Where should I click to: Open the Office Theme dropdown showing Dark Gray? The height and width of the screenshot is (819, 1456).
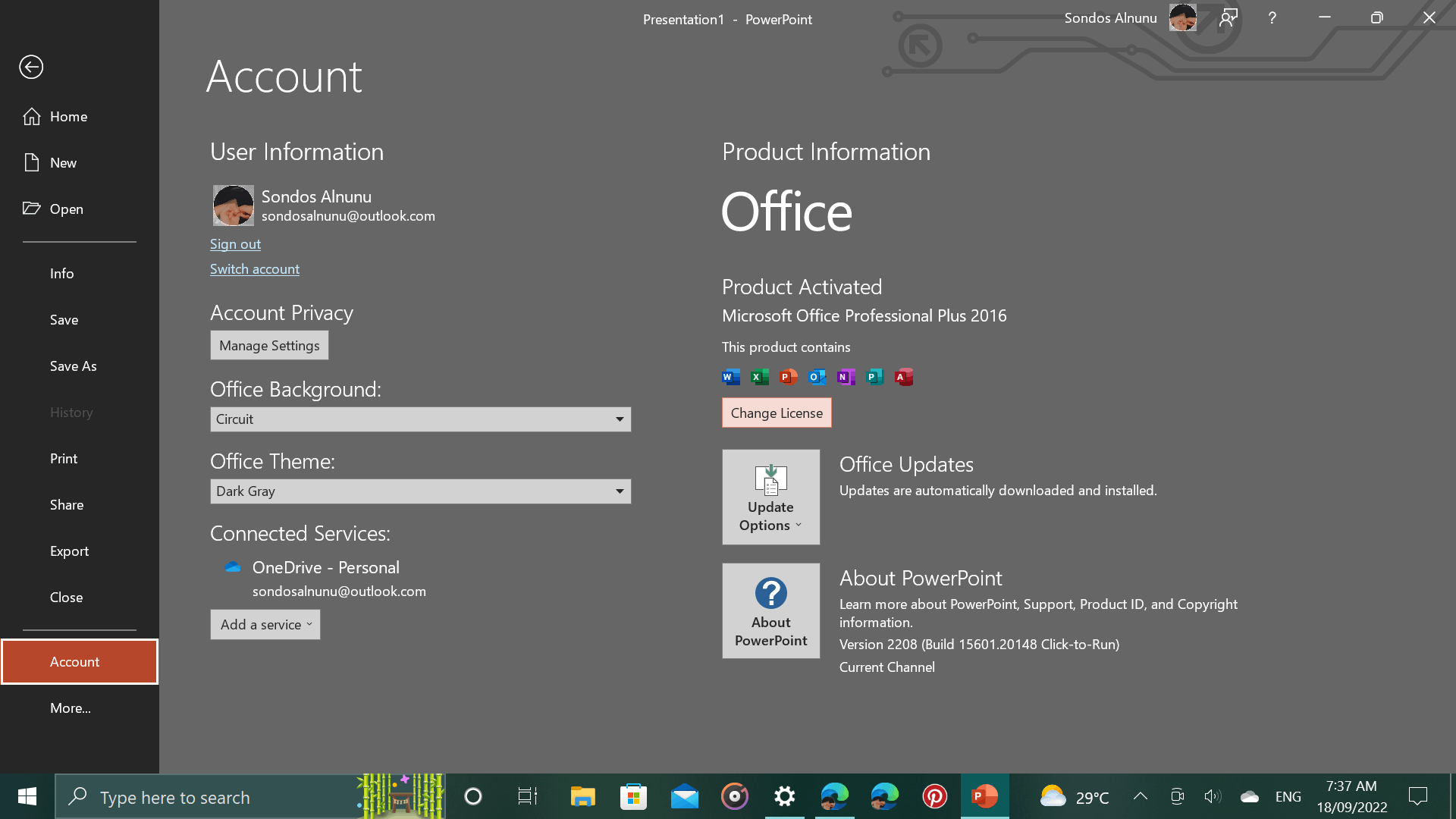click(x=420, y=491)
